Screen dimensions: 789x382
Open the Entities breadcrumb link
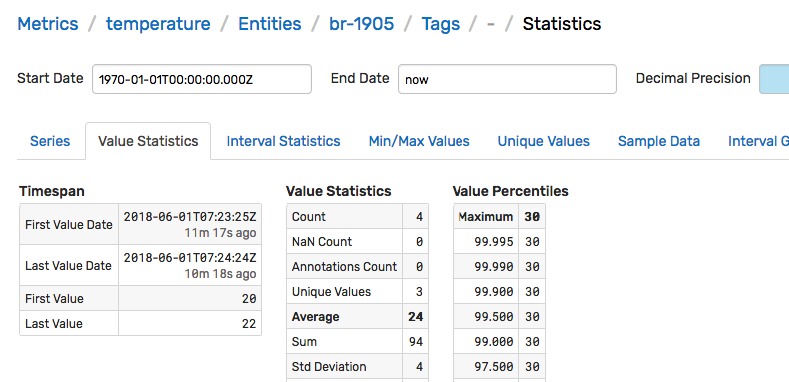(x=270, y=24)
